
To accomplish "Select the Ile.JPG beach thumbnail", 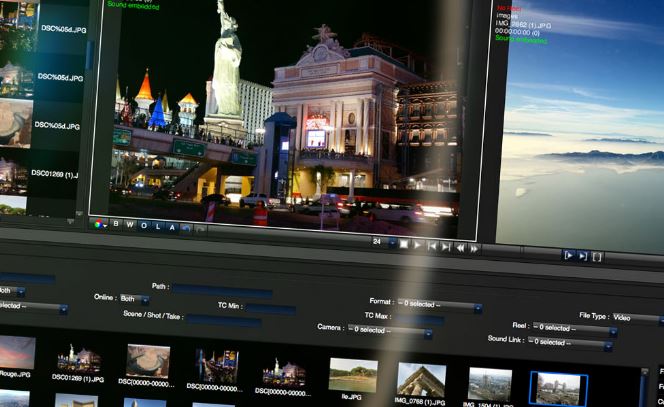I will [353, 375].
